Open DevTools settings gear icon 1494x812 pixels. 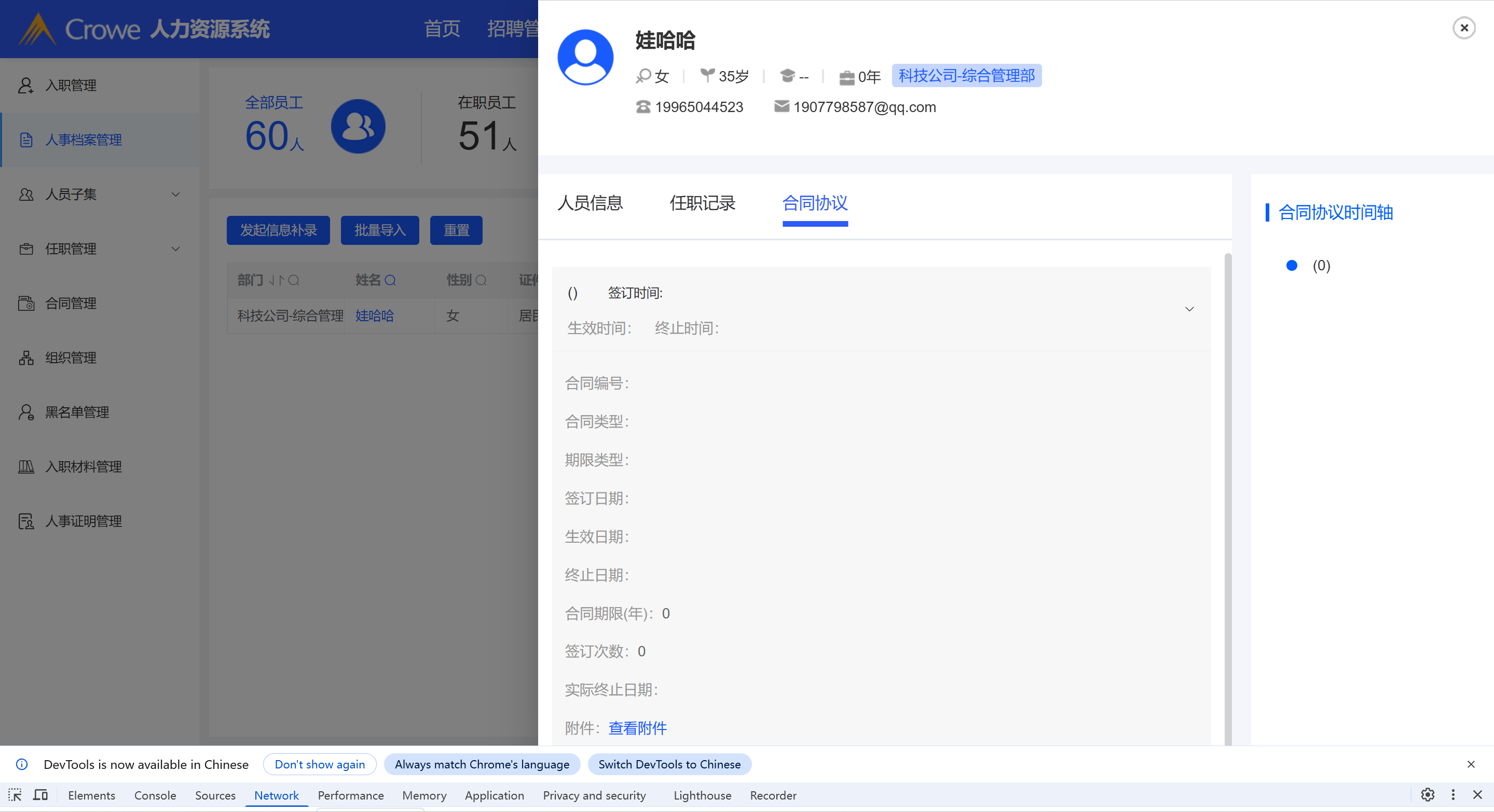pyautogui.click(x=1427, y=794)
